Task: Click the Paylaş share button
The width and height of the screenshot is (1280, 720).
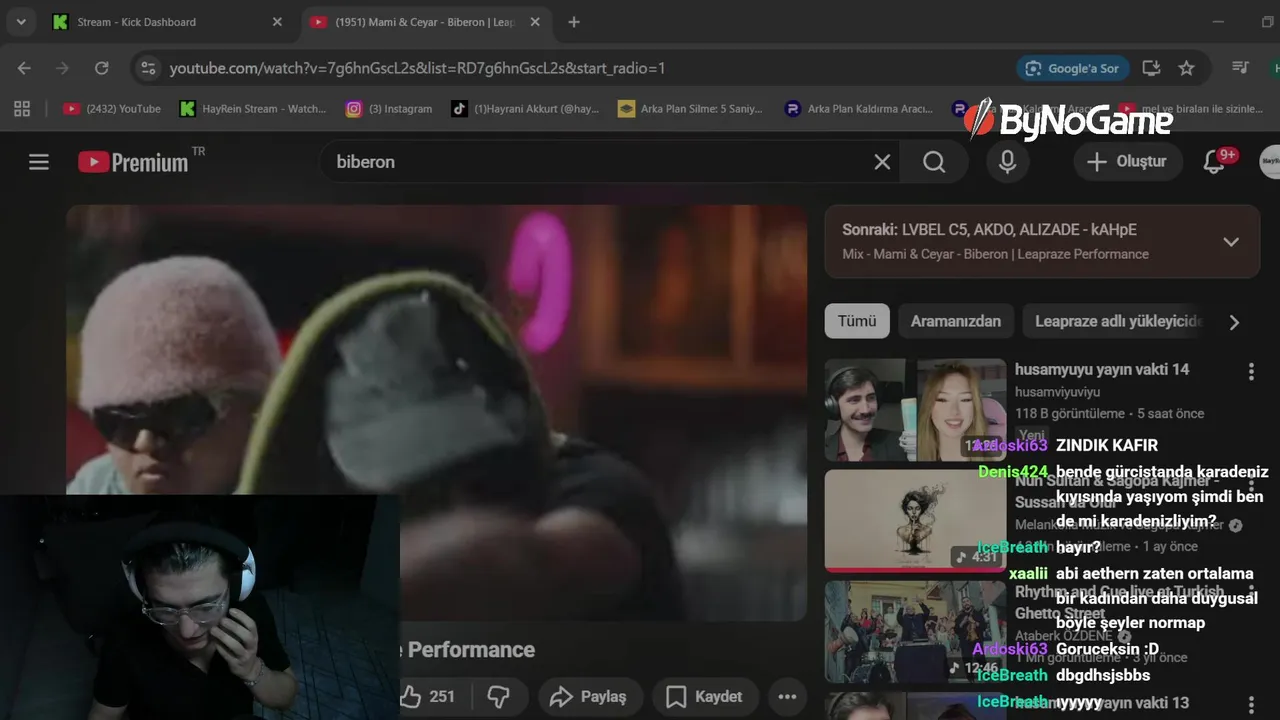Action: [588, 697]
